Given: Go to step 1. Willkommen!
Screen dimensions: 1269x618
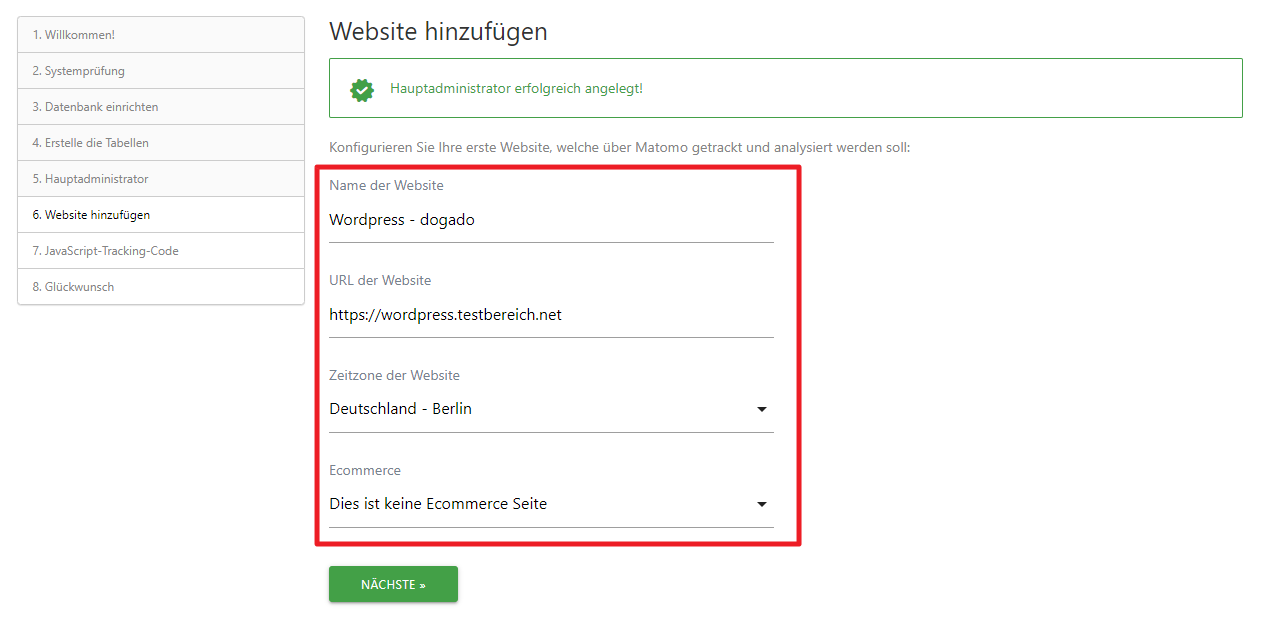Looking at the screenshot, I should (x=161, y=35).
